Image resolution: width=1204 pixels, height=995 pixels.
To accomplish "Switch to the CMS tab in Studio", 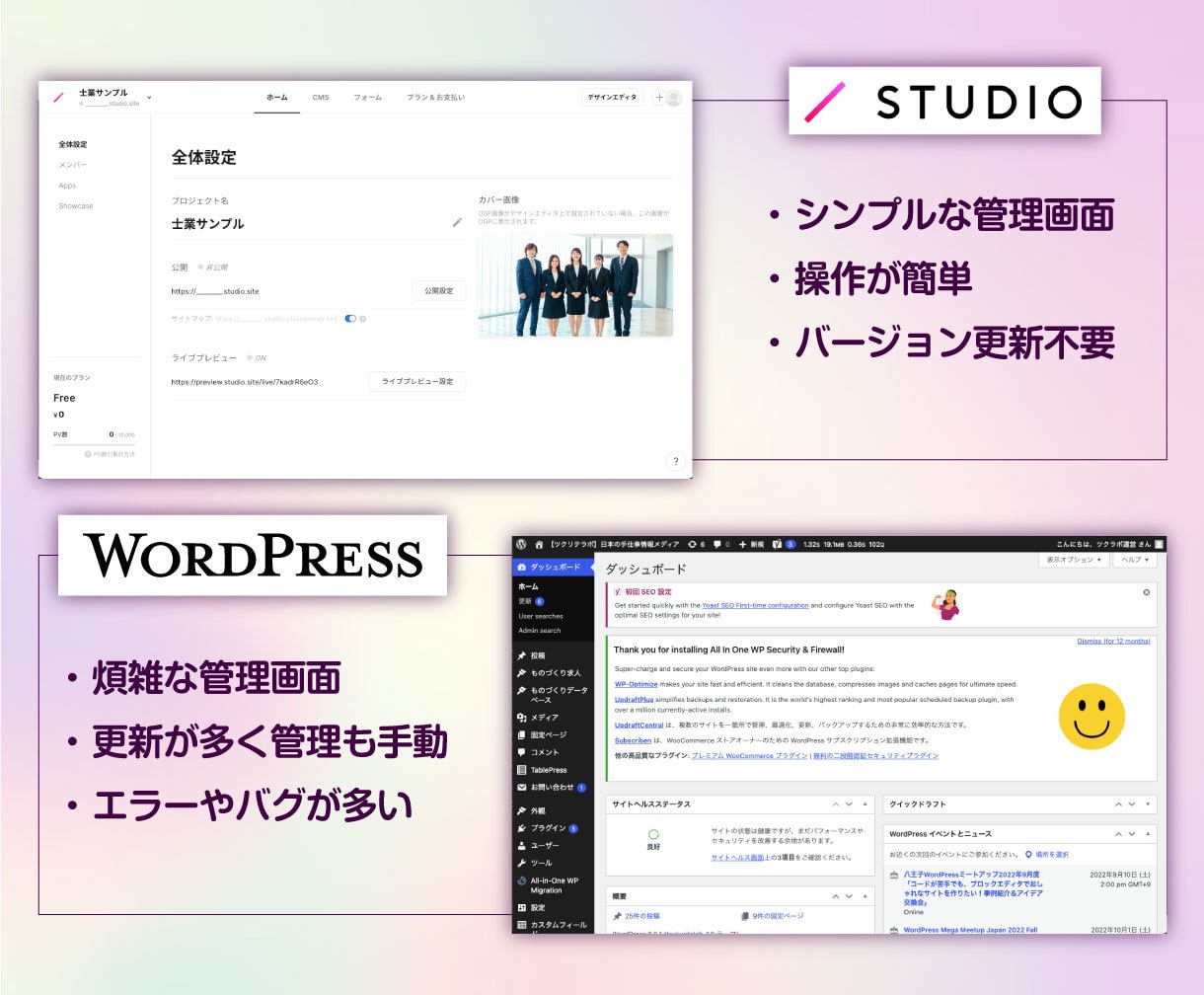I will pos(321,98).
